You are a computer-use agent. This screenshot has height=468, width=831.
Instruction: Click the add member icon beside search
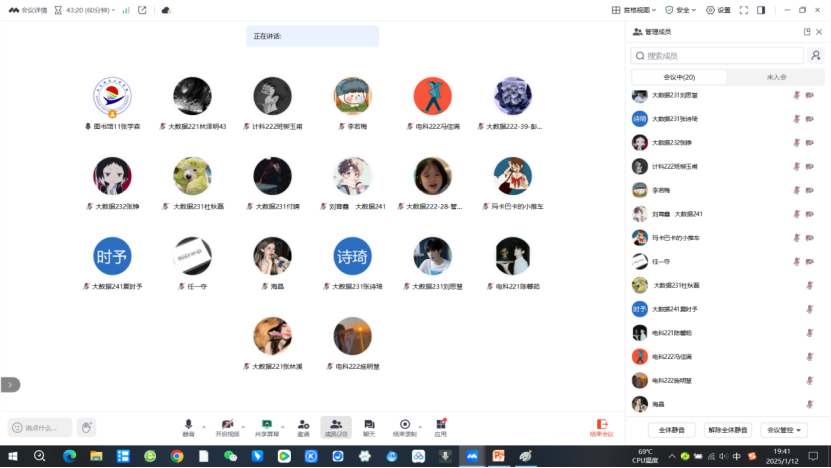click(x=815, y=56)
